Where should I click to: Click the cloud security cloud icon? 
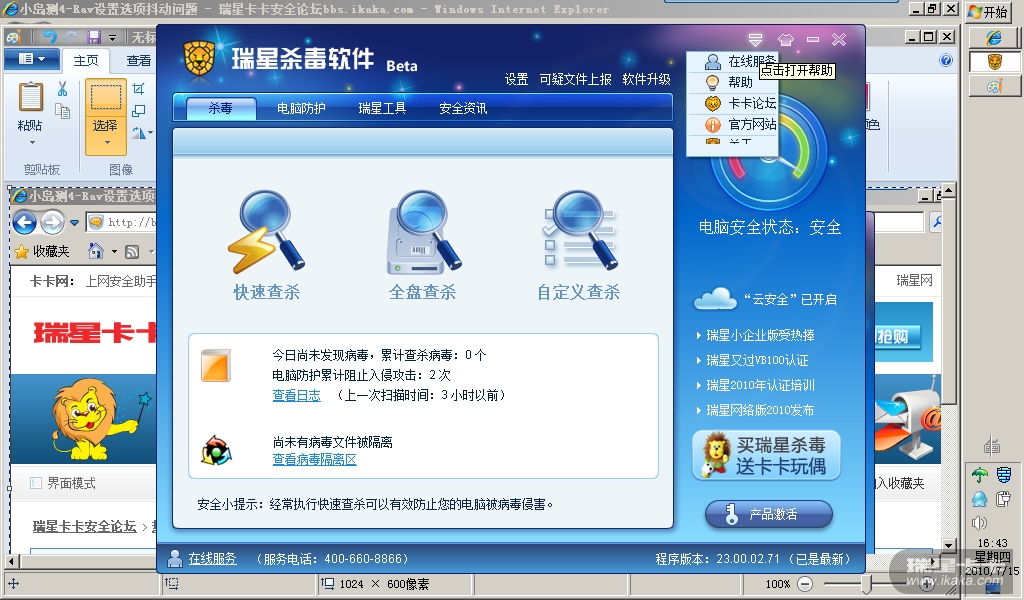point(715,298)
